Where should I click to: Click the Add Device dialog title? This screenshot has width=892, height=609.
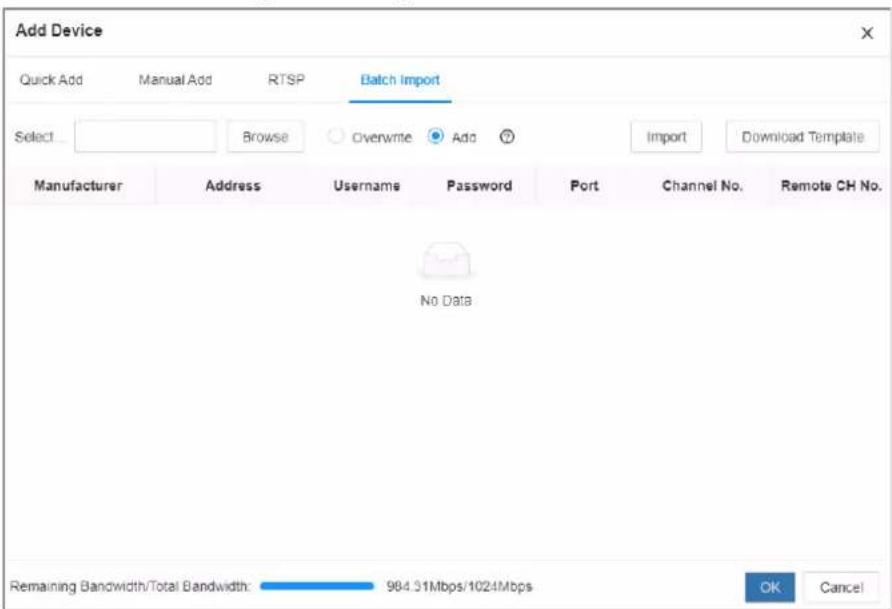pyautogui.click(x=59, y=31)
